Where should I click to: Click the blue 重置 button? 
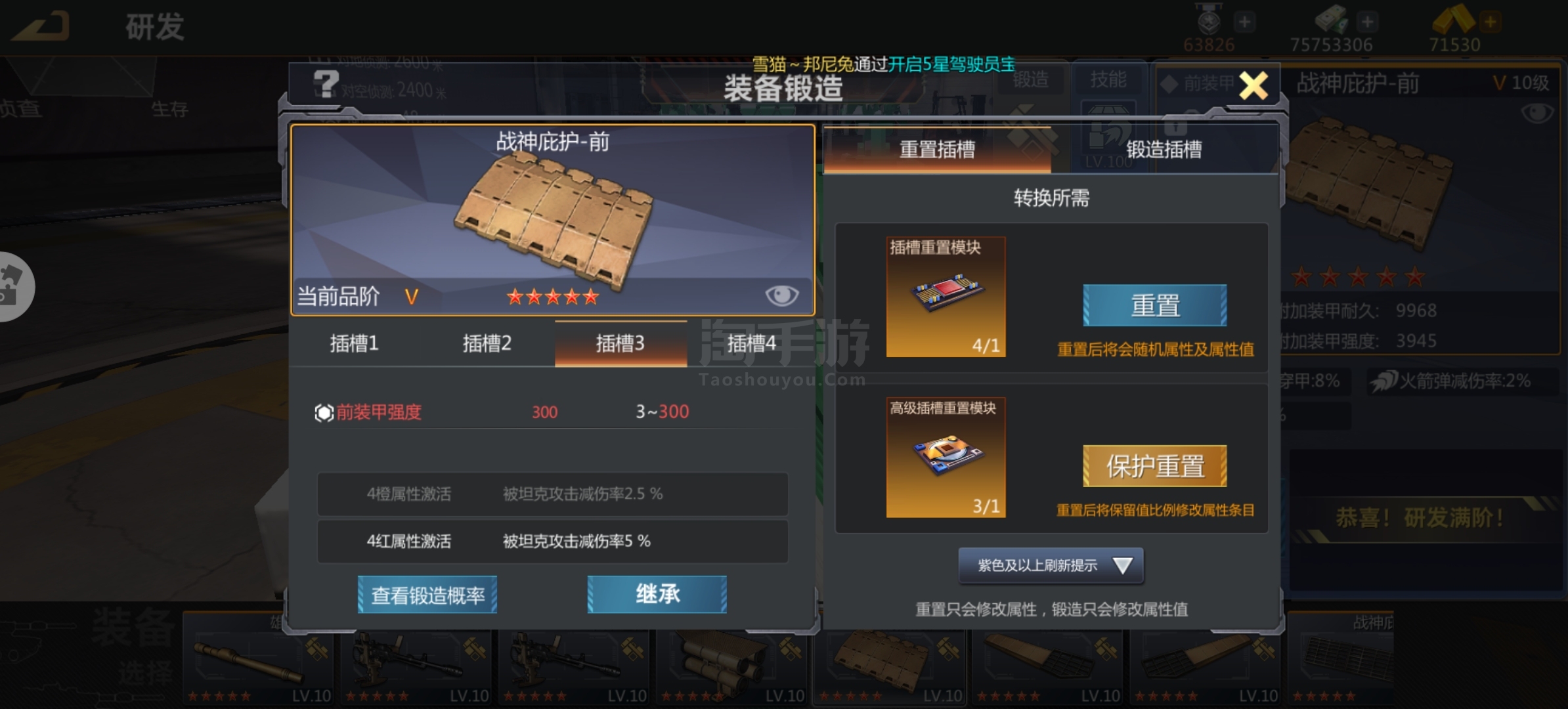click(1155, 305)
